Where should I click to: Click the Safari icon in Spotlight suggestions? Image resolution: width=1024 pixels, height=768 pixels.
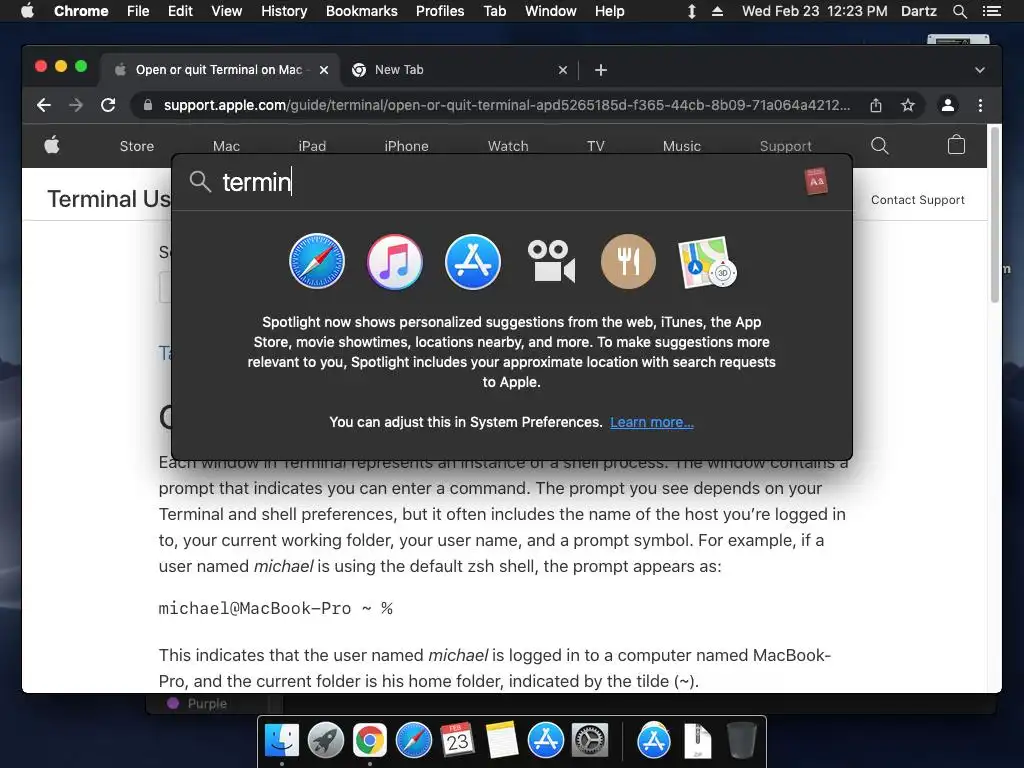pyautogui.click(x=317, y=261)
